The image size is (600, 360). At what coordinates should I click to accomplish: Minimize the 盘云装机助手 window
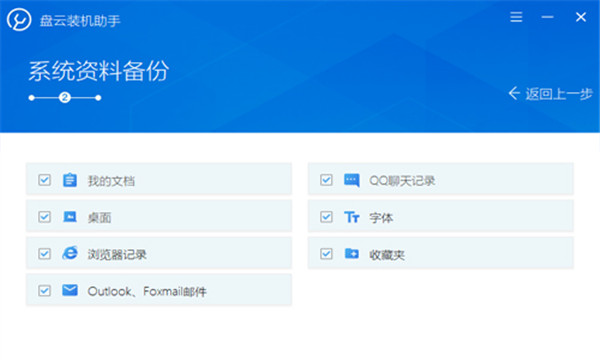tap(547, 17)
